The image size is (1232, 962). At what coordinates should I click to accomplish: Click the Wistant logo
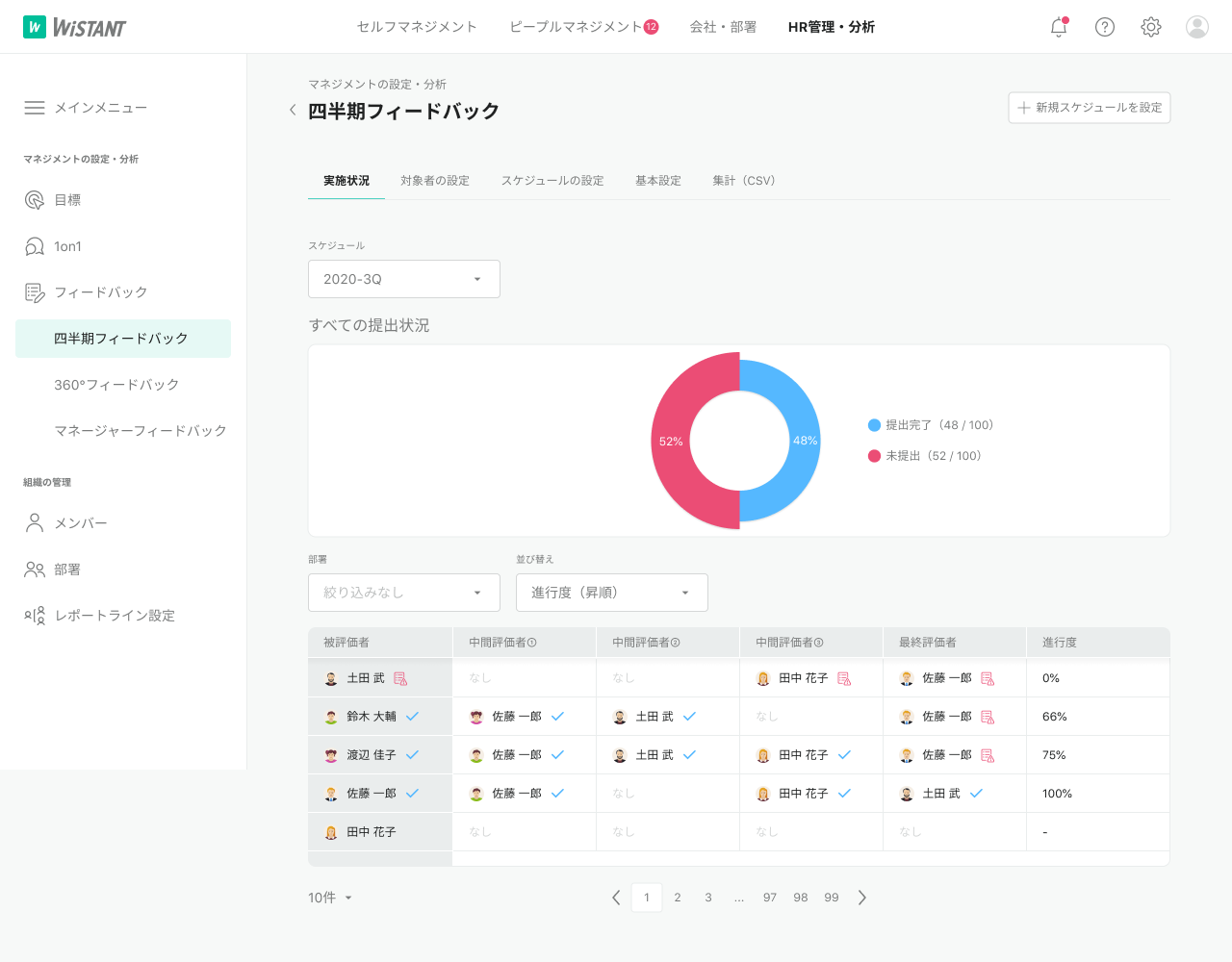click(x=74, y=27)
